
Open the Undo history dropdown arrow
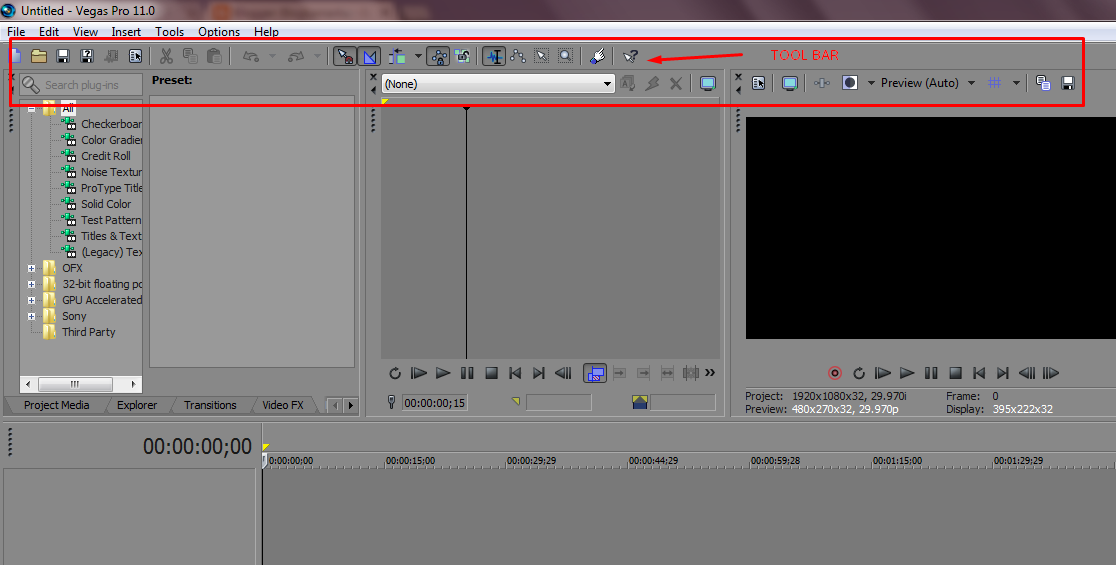(272, 56)
